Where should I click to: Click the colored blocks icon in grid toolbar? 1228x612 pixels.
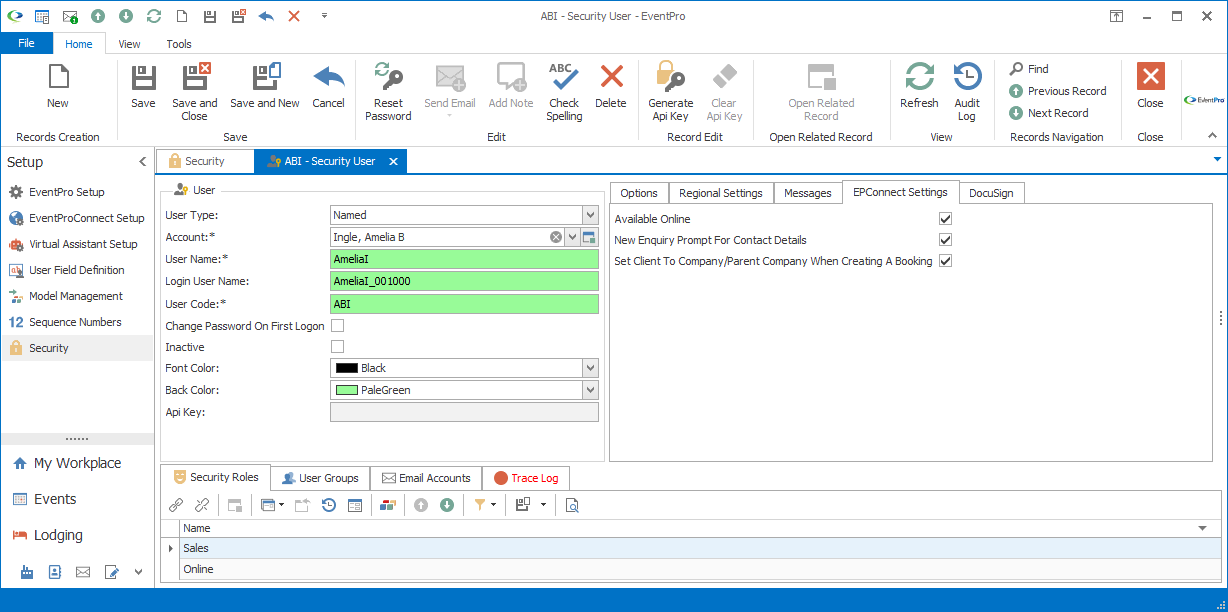pyautogui.click(x=388, y=505)
